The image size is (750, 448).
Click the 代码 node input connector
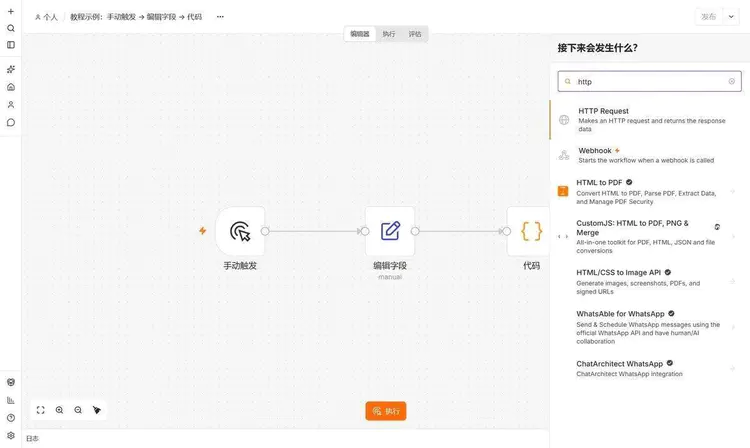[x=507, y=231]
